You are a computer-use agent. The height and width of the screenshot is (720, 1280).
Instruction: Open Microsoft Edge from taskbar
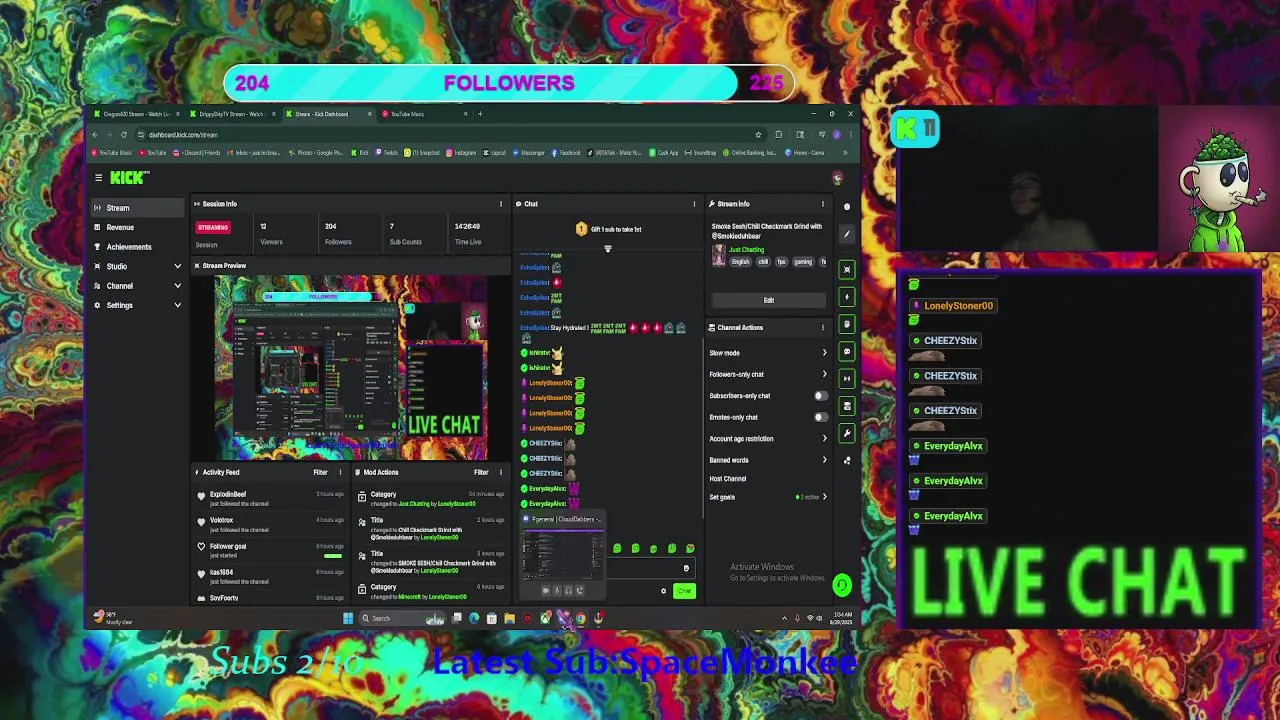point(474,618)
